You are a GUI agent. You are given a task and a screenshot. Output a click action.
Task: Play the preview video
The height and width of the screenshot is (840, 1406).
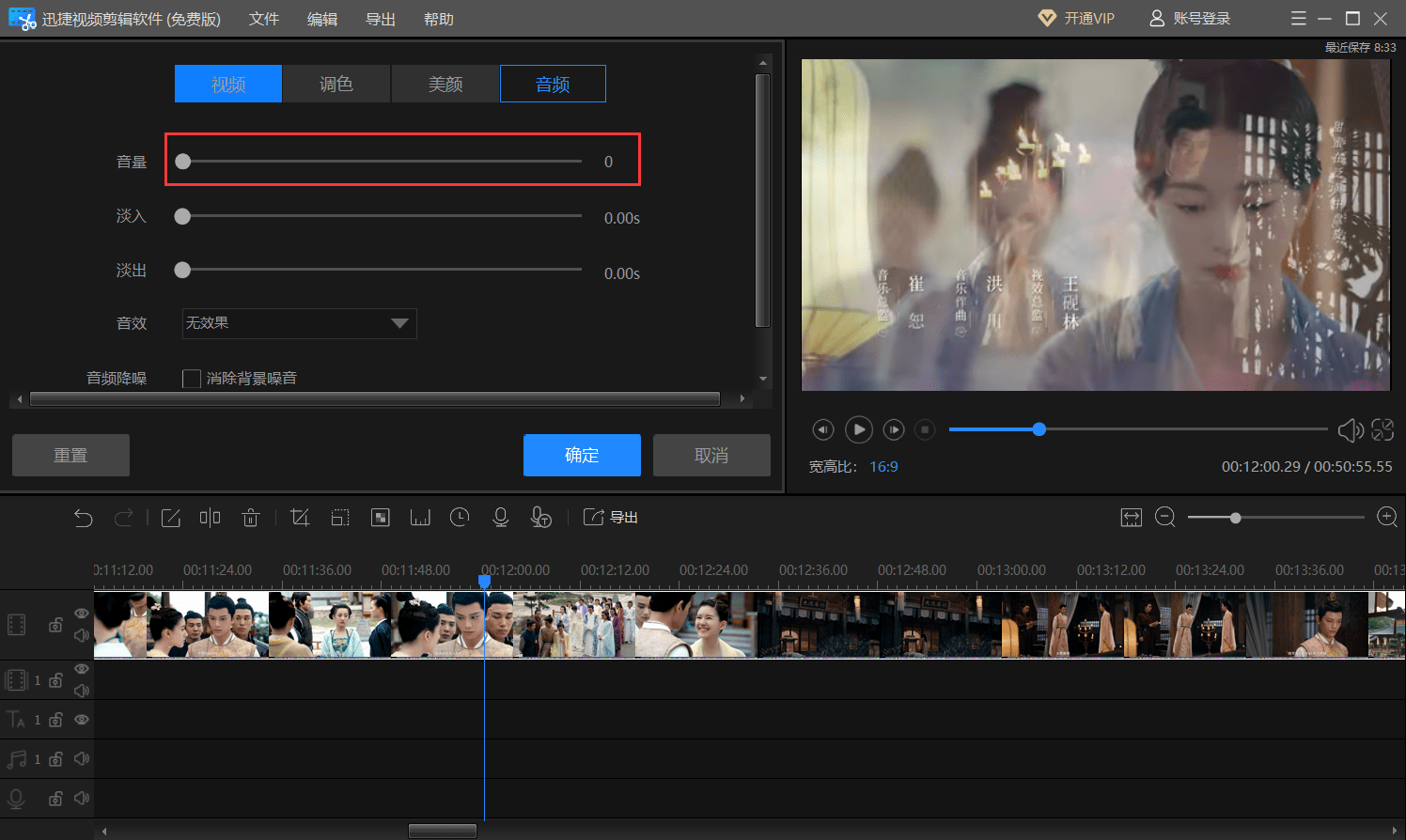[859, 429]
